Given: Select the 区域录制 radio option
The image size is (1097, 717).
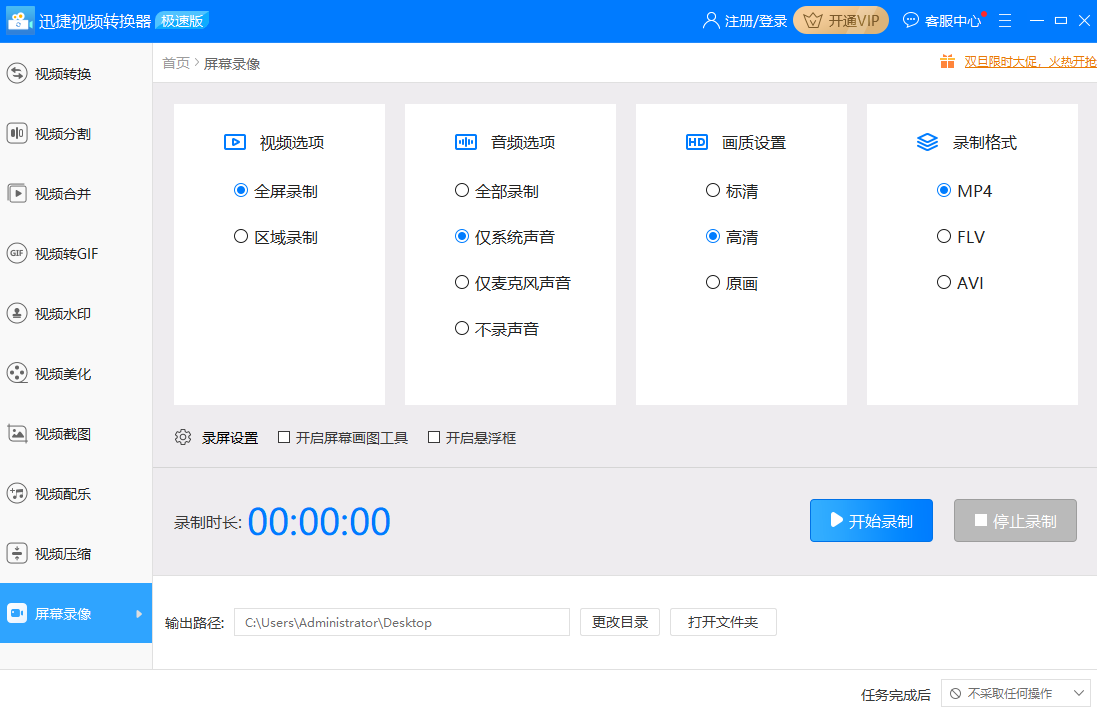Looking at the screenshot, I should 241,237.
